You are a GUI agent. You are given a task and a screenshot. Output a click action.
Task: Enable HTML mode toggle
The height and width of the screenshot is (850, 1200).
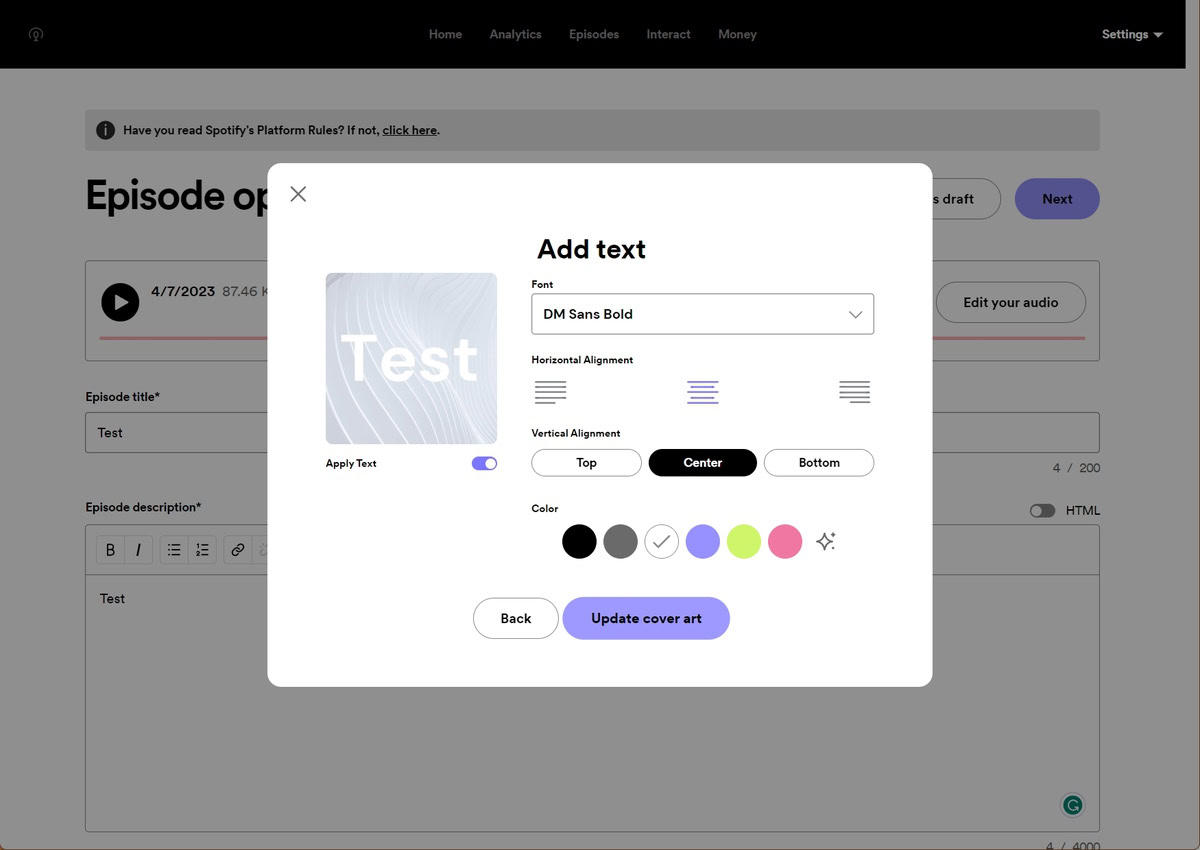[1042, 510]
